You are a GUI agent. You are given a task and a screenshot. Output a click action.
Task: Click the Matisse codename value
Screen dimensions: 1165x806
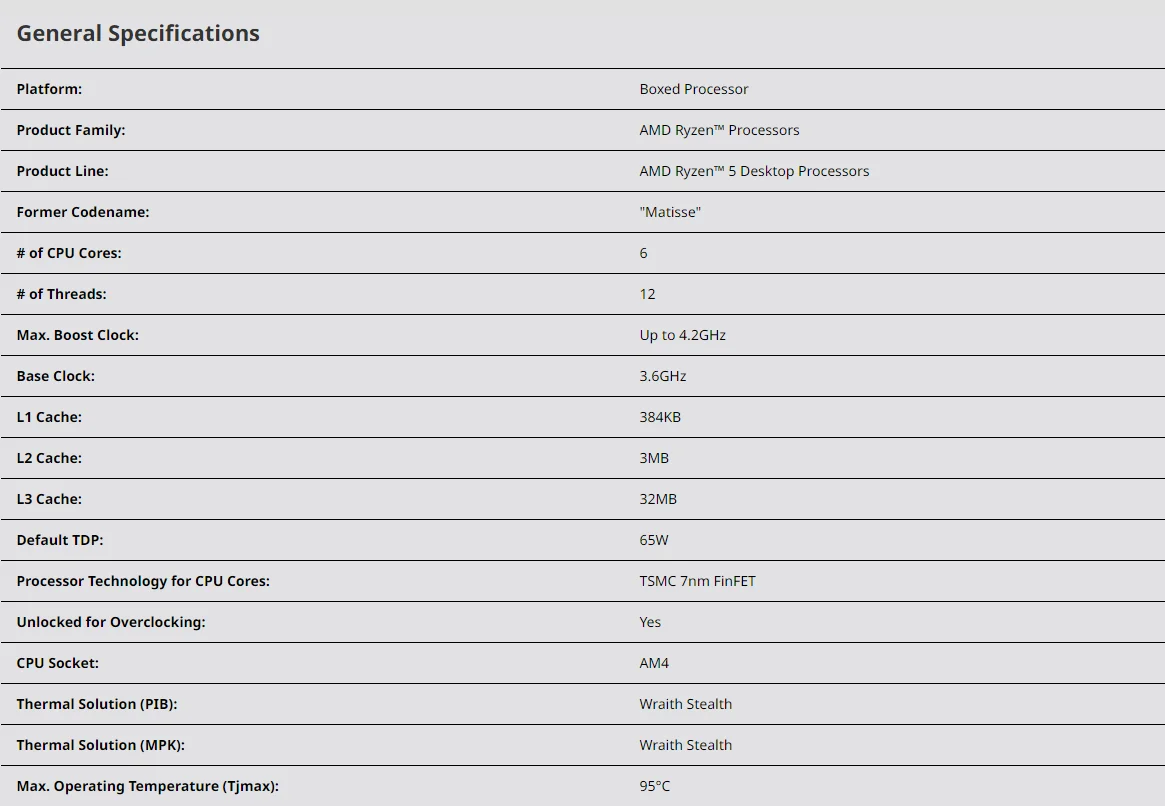[x=669, y=212]
